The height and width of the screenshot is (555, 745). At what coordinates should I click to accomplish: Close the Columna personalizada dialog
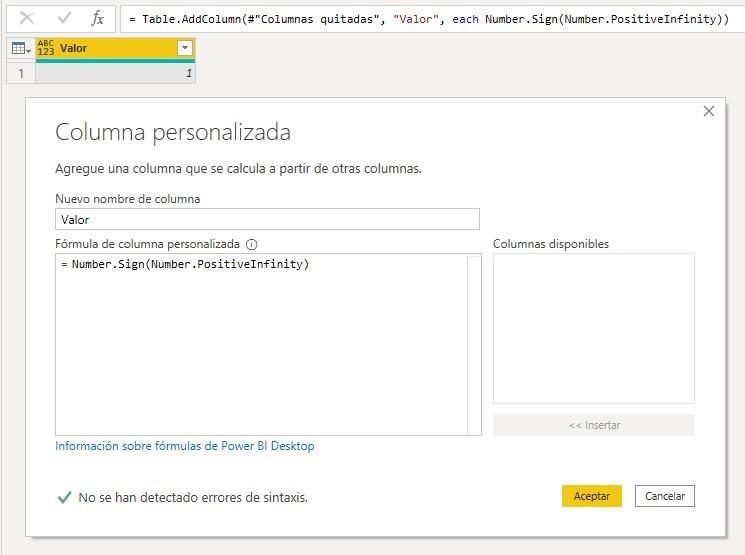[x=708, y=111]
